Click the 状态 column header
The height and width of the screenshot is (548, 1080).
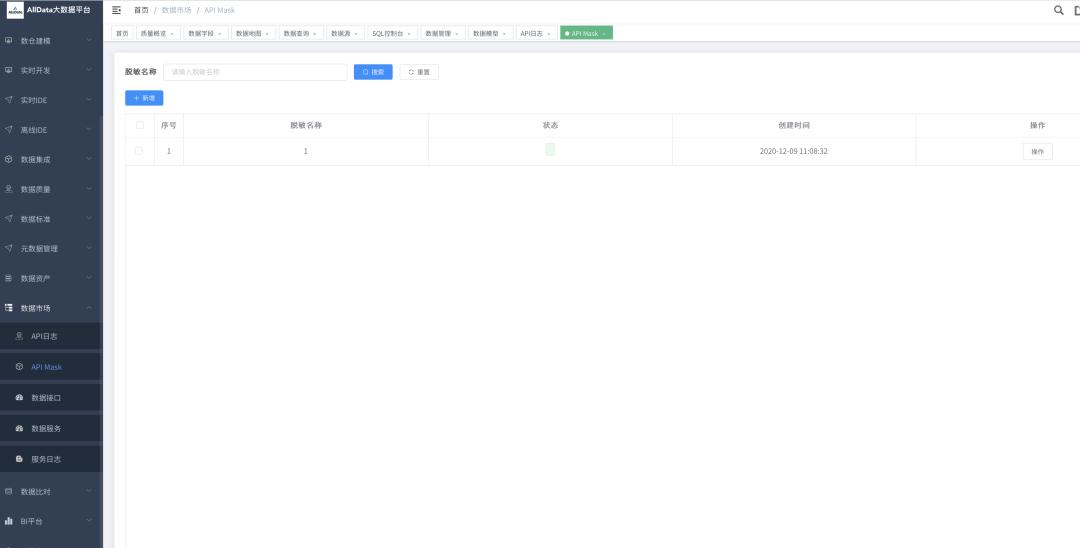click(550, 125)
